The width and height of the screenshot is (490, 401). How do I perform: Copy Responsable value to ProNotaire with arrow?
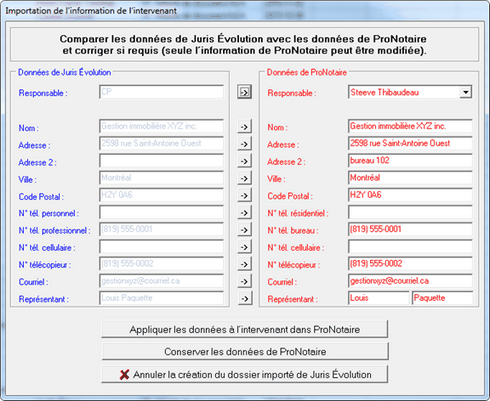[244, 92]
